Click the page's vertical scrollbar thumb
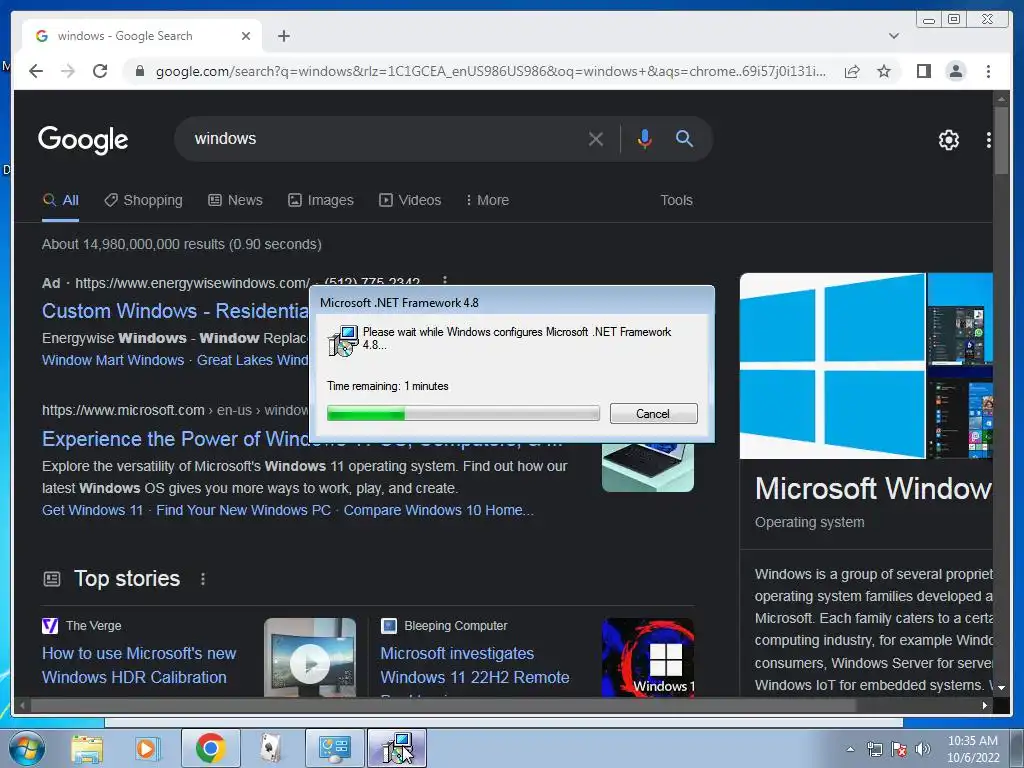The height and width of the screenshot is (768, 1024). (x=1001, y=140)
